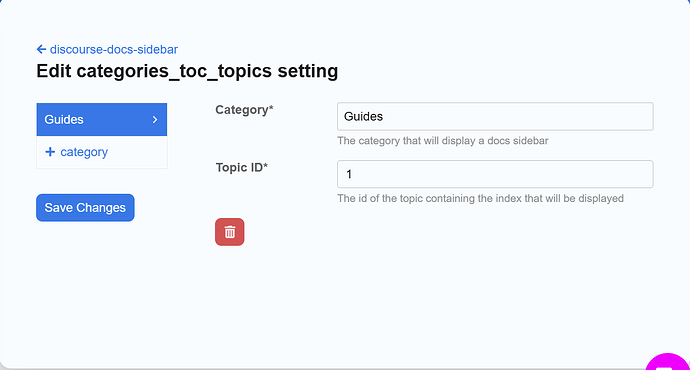Expand Guides entry chevron arrow
690x370 pixels.
[x=155, y=119]
